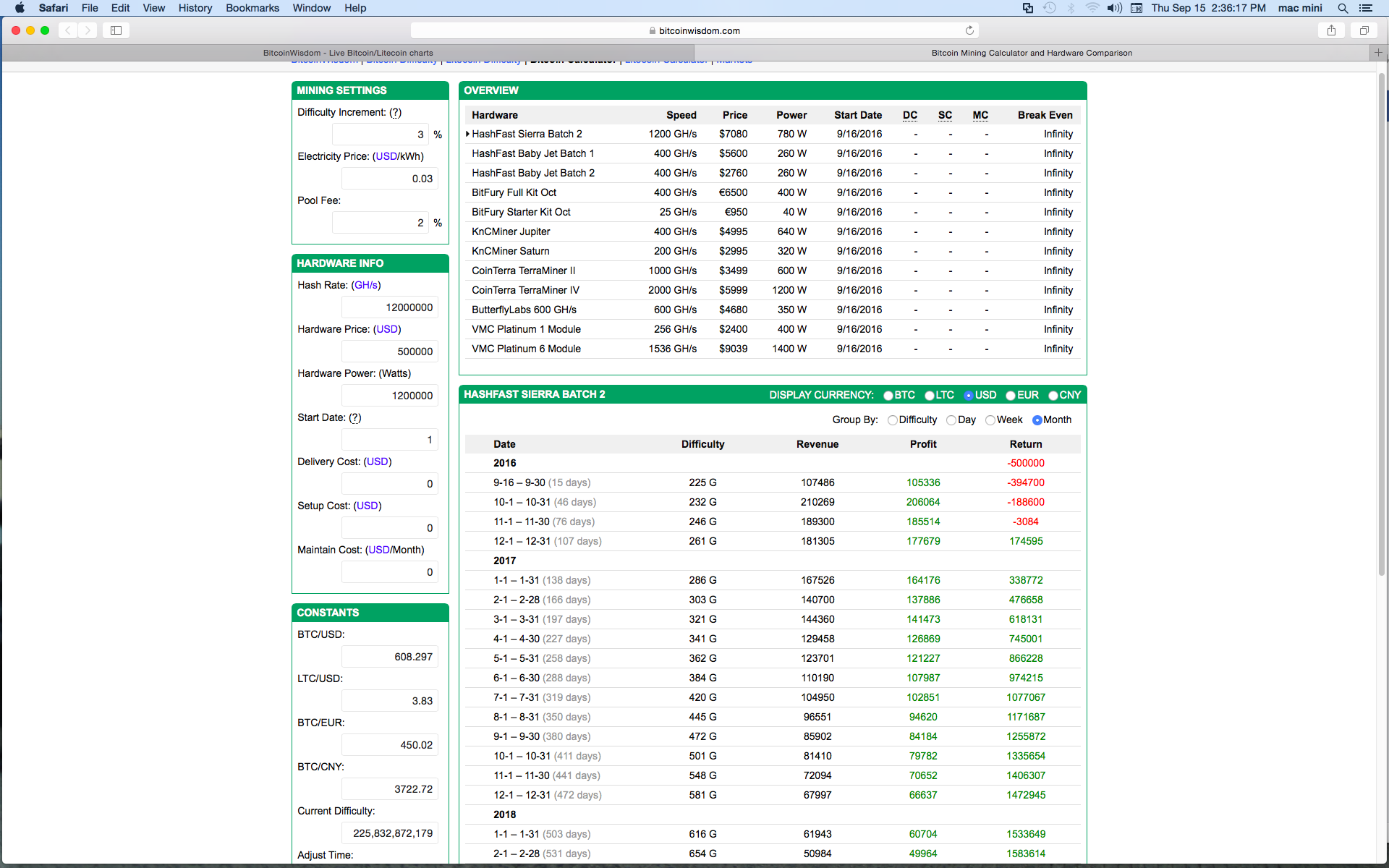Click the Pool Fee input field
The width and height of the screenshot is (1389, 868).
click(x=381, y=223)
